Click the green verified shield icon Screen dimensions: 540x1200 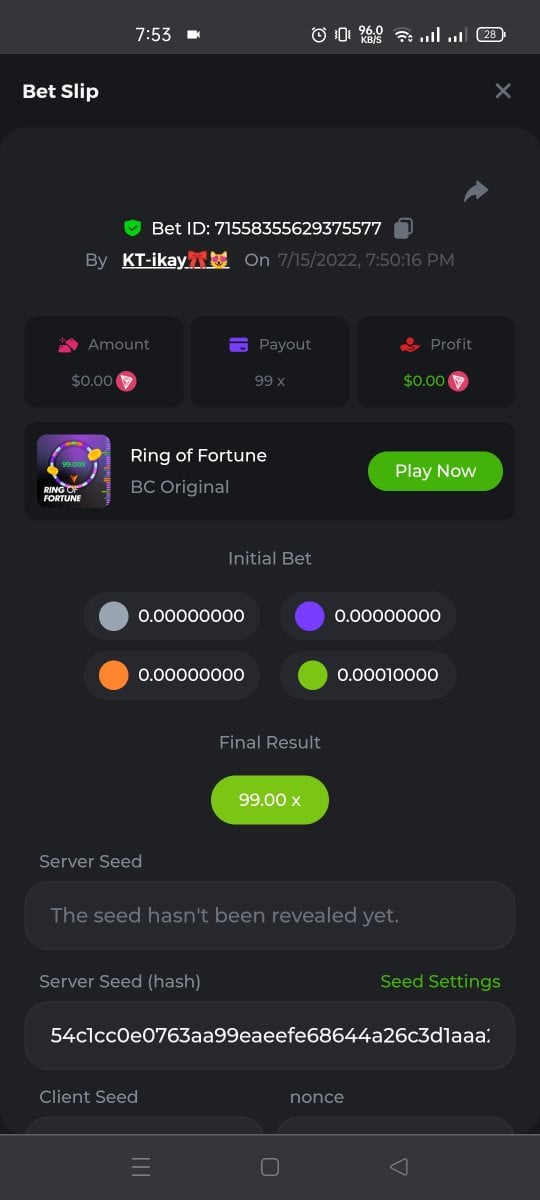click(132, 228)
